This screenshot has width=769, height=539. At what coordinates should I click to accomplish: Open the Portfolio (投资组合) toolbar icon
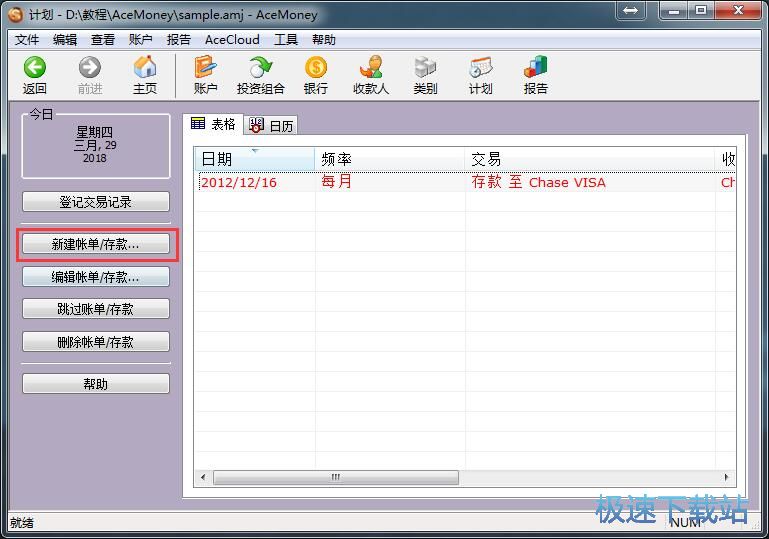coord(260,68)
